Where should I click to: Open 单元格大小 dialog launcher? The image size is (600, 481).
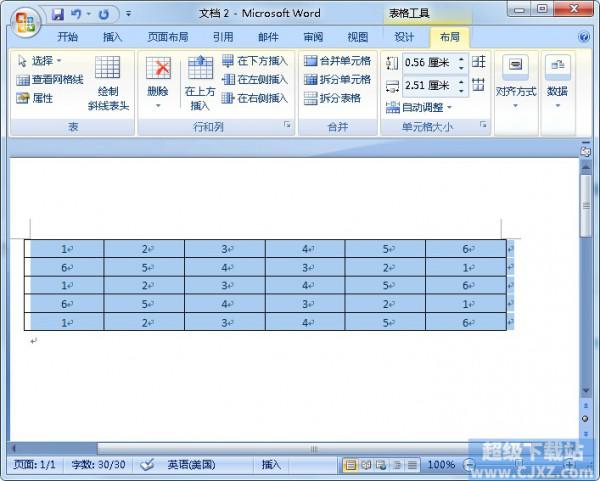483,124
